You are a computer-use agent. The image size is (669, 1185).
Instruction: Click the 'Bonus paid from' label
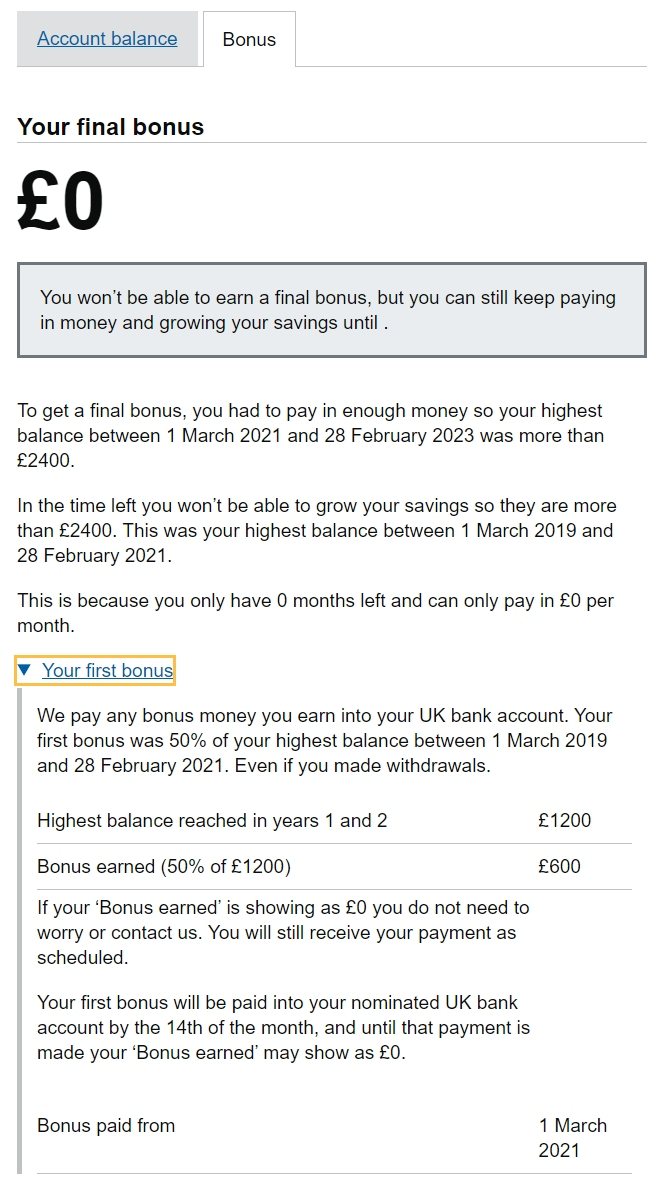(x=106, y=1126)
